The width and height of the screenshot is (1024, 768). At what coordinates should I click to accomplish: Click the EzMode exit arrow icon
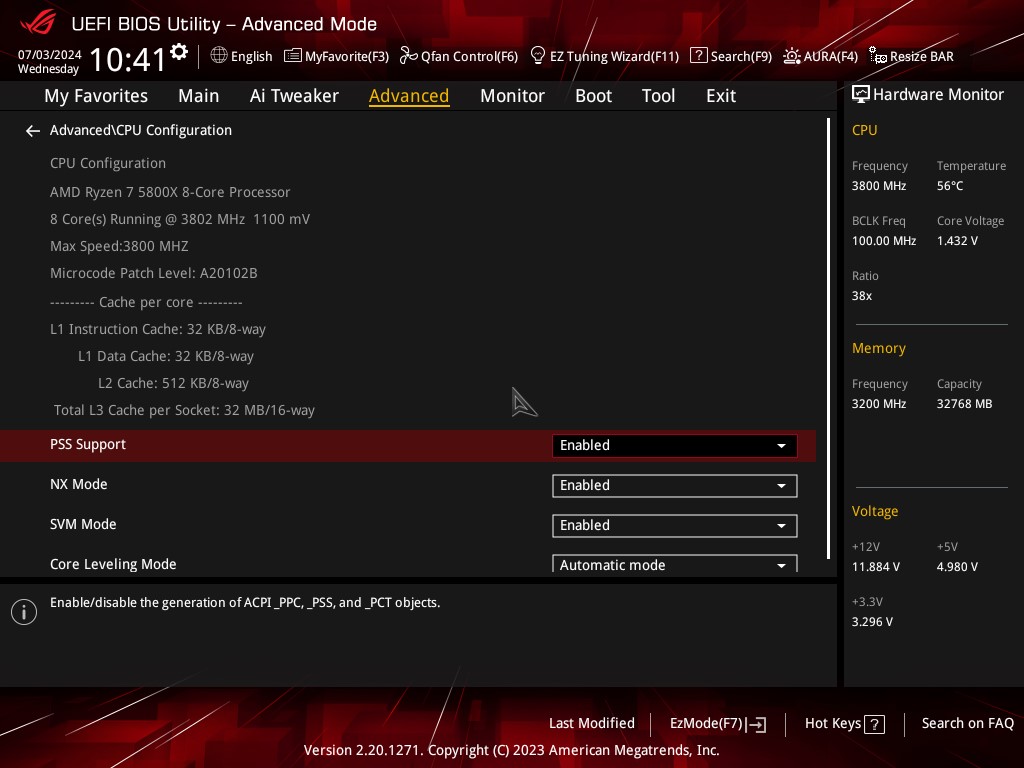(x=756, y=724)
